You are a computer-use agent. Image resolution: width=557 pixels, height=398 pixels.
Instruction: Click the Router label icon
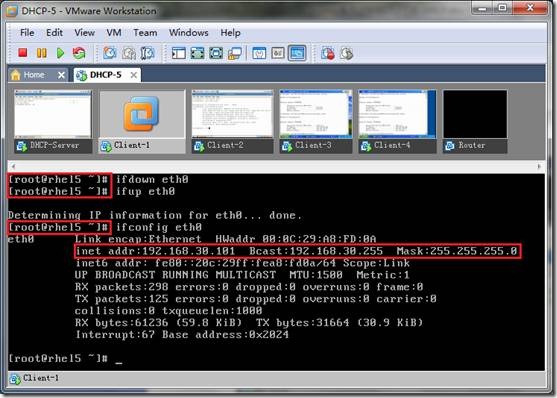point(450,146)
